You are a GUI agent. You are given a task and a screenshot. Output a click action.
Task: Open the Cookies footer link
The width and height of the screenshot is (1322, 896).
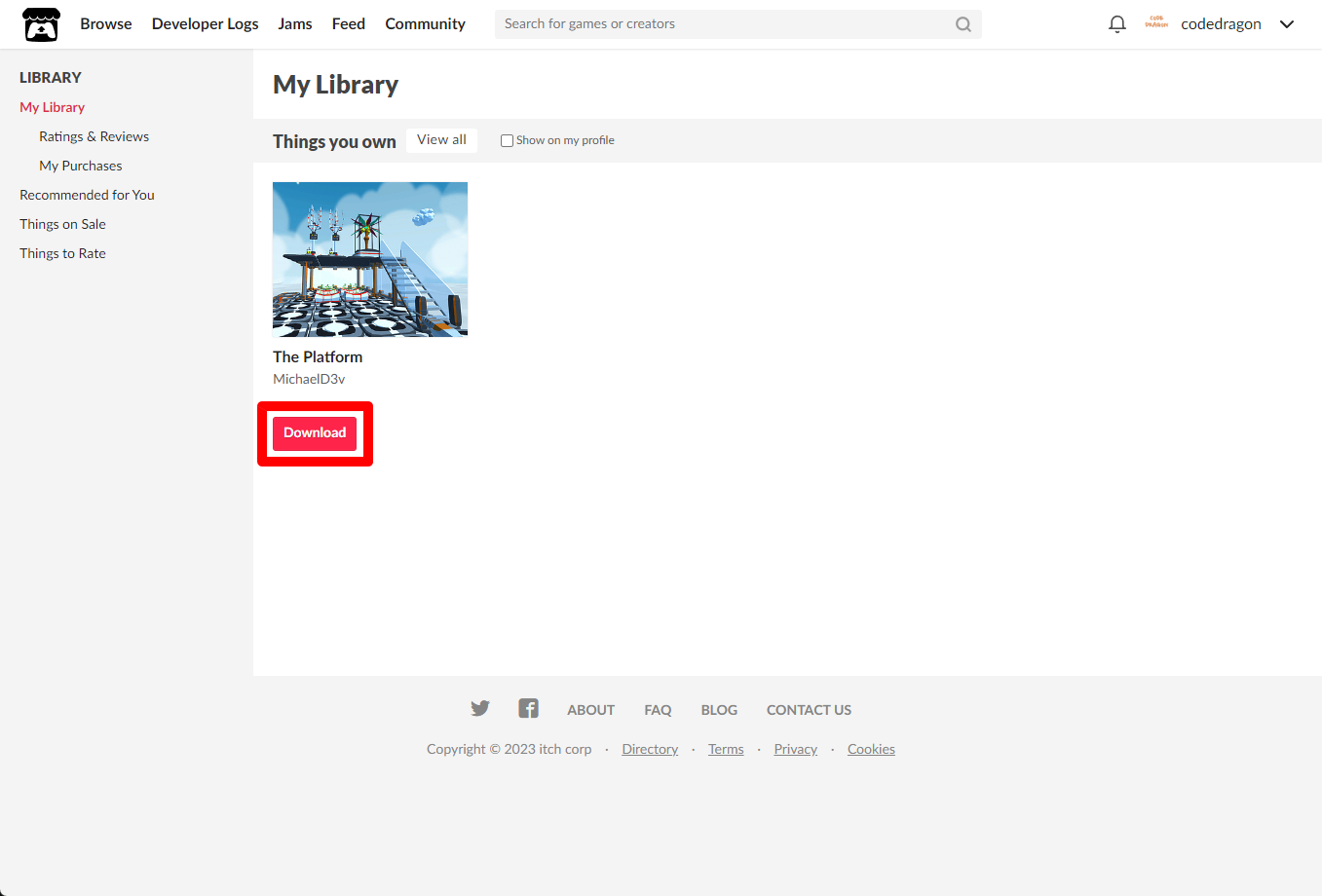coord(871,749)
